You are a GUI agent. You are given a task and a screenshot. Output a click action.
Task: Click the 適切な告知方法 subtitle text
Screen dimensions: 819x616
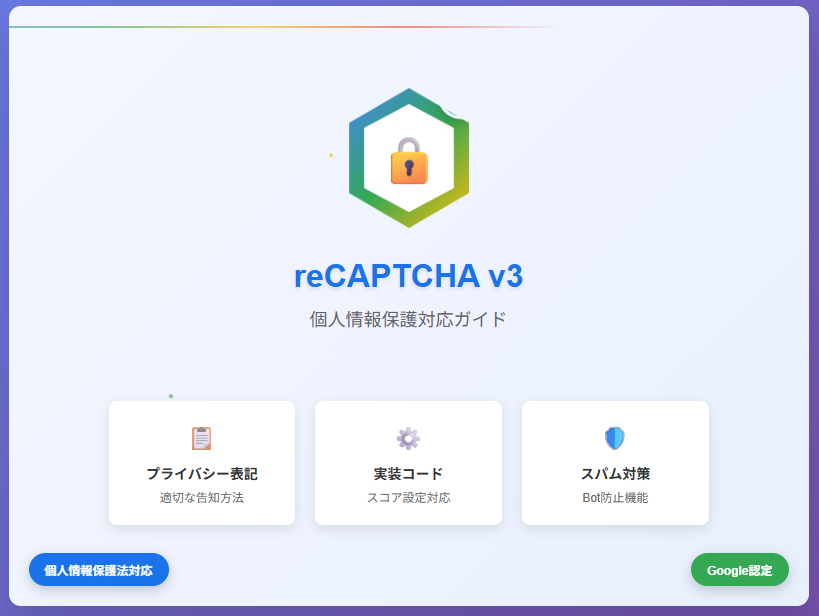coord(202,498)
